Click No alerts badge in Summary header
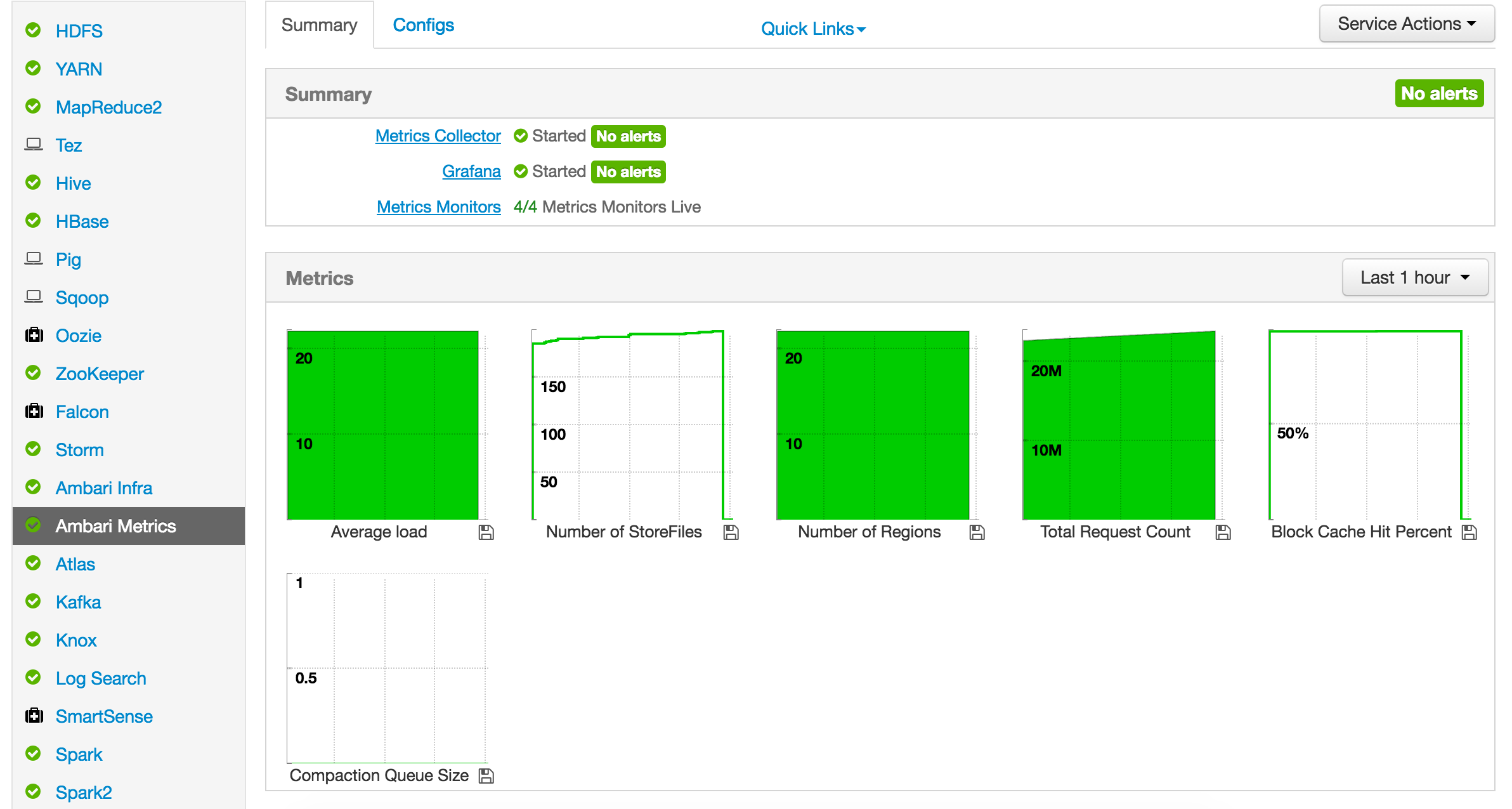 [1438, 93]
